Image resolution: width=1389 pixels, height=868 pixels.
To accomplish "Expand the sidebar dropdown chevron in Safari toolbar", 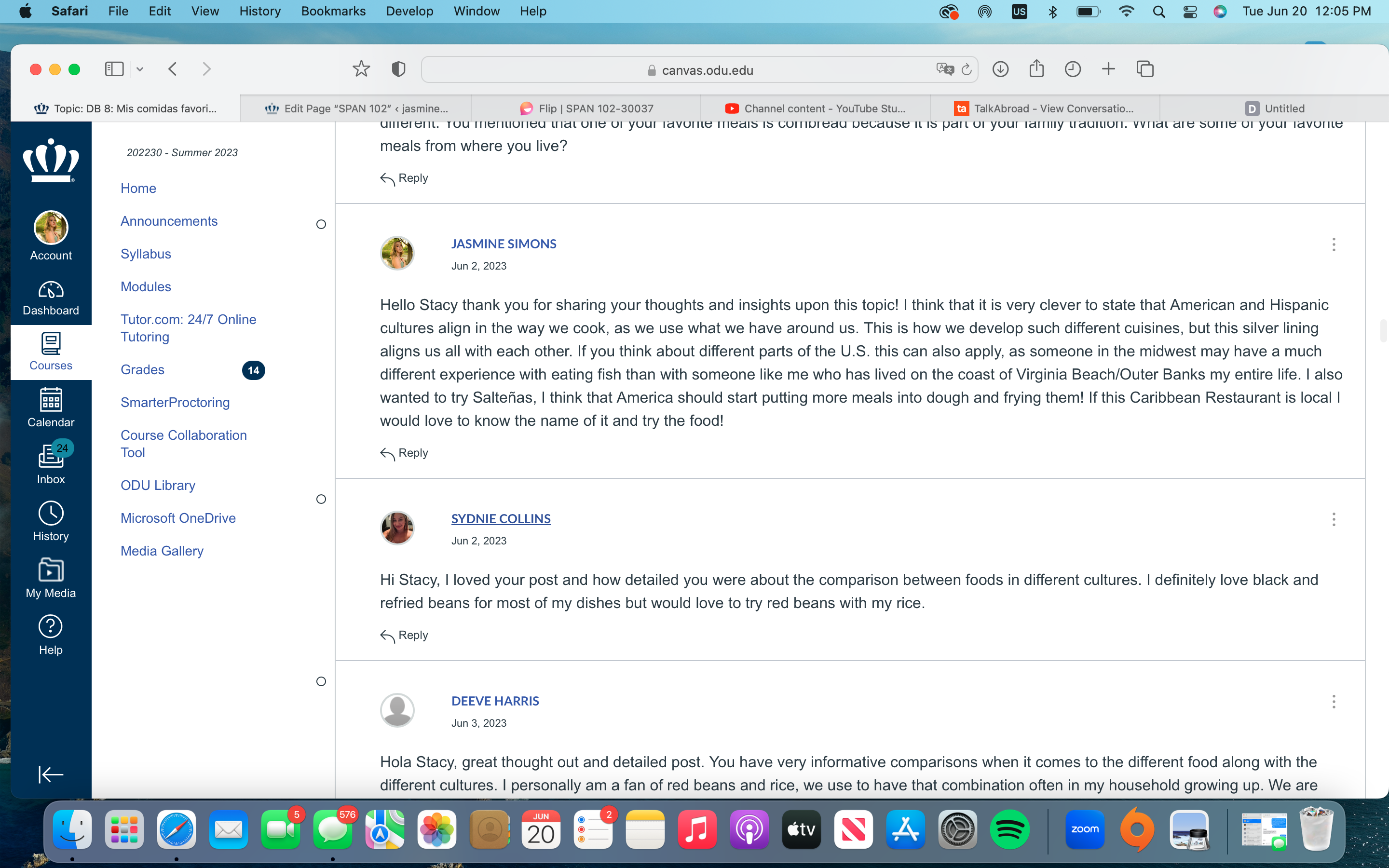I will point(139,69).
